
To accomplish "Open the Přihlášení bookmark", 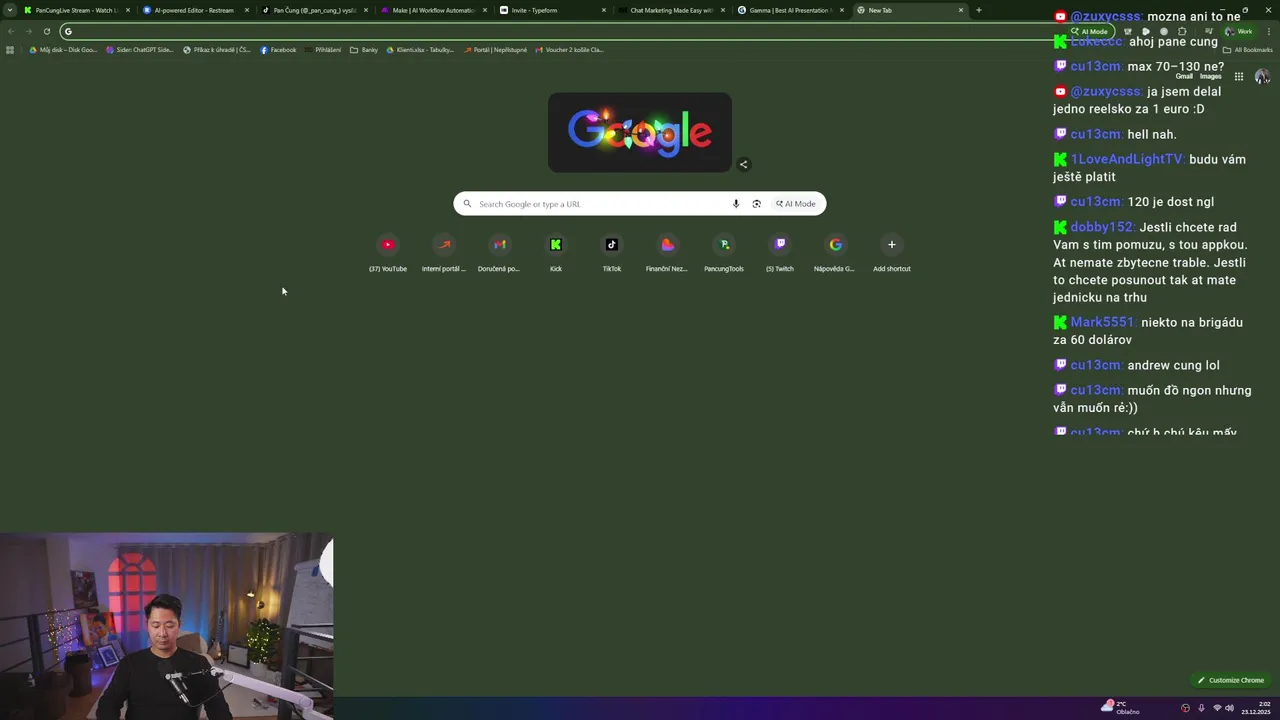I will point(323,49).
